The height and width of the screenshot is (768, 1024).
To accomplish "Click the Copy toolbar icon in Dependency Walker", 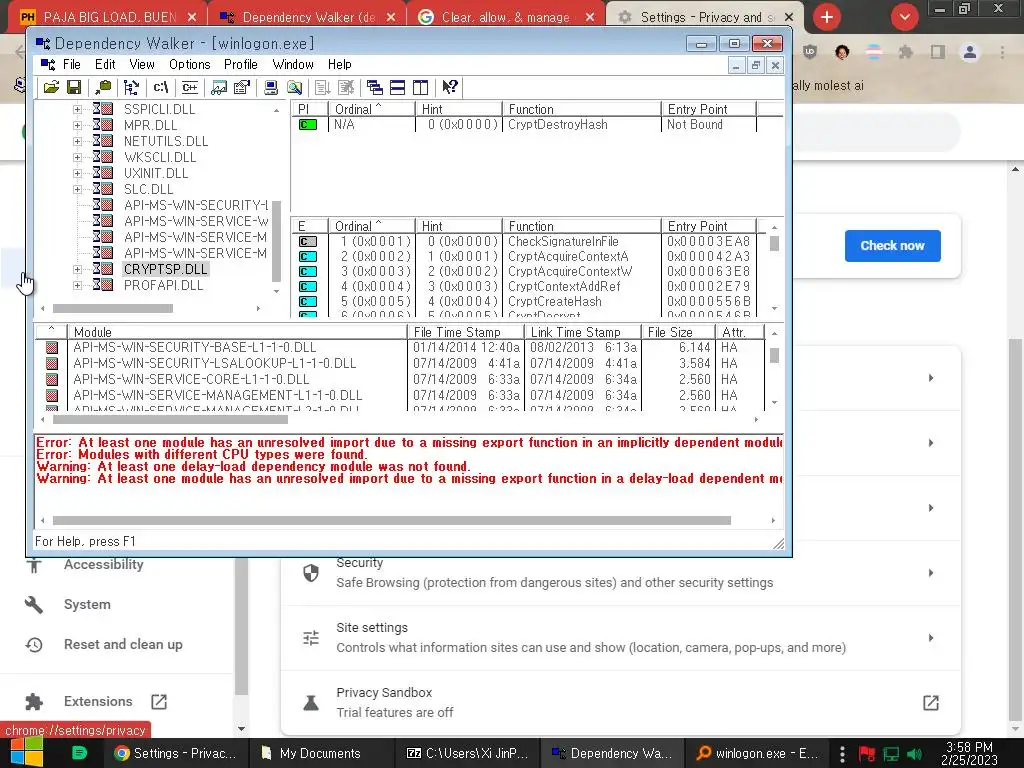I will tap(103, 88).
